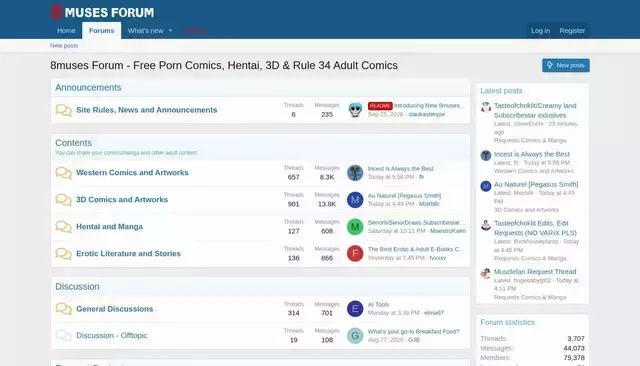Open sidebar 'Au Naturel [Pegasus Smith]' post
This screenshot has width=640, height=366.
[x=536, y=184]
